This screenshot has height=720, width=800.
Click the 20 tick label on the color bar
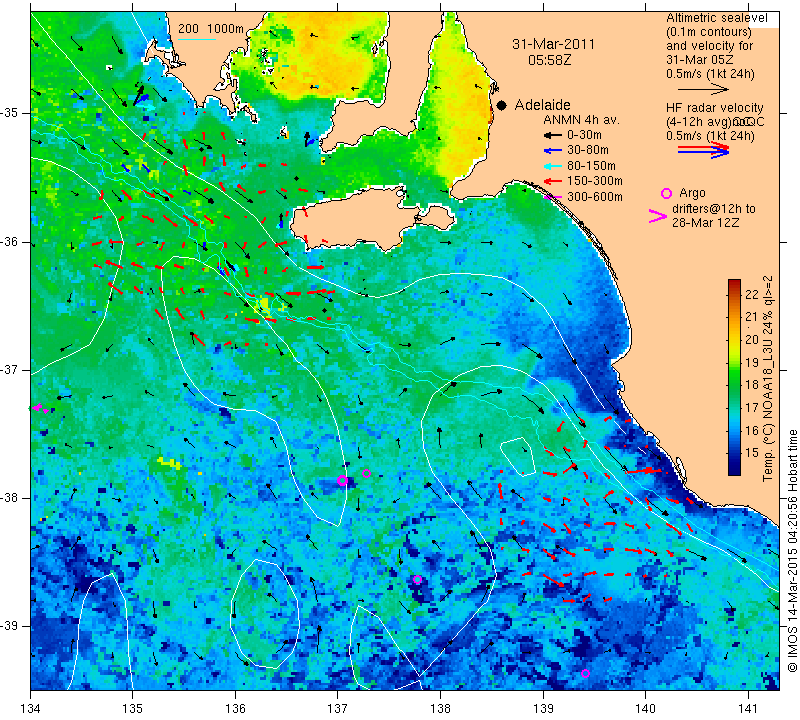[752, 339]
